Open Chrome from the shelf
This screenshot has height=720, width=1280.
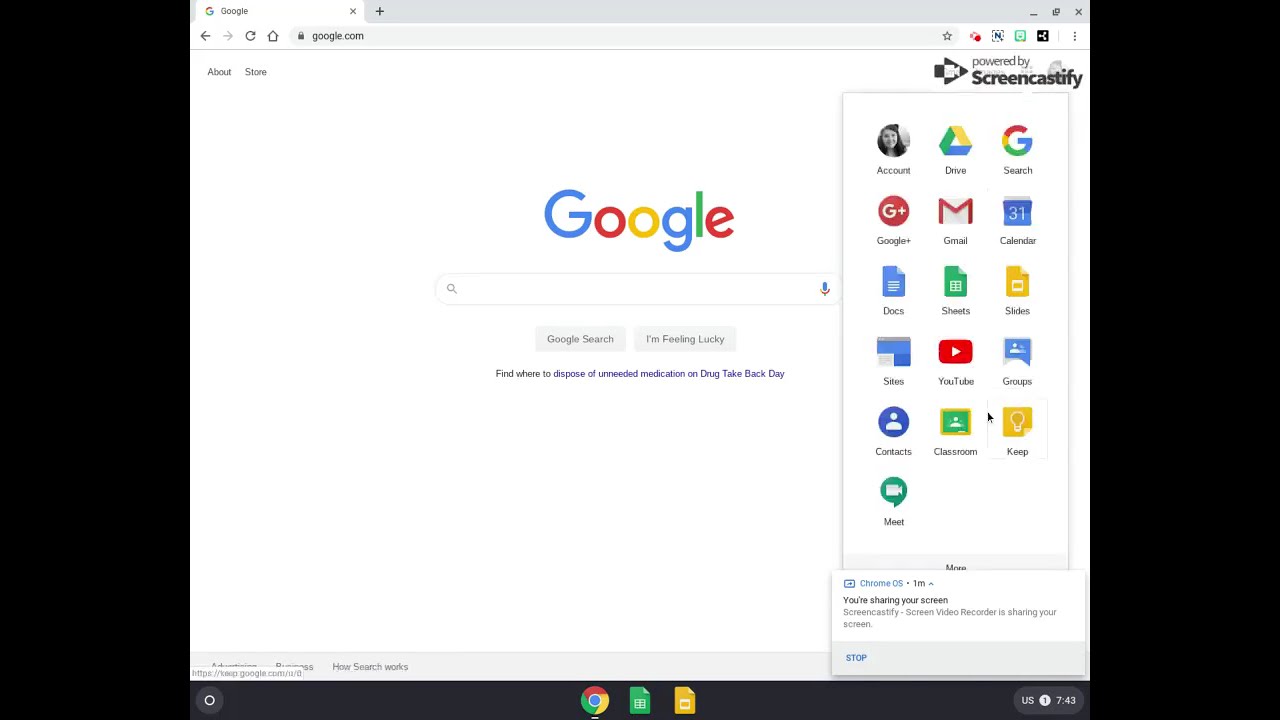tap(595, 701)
